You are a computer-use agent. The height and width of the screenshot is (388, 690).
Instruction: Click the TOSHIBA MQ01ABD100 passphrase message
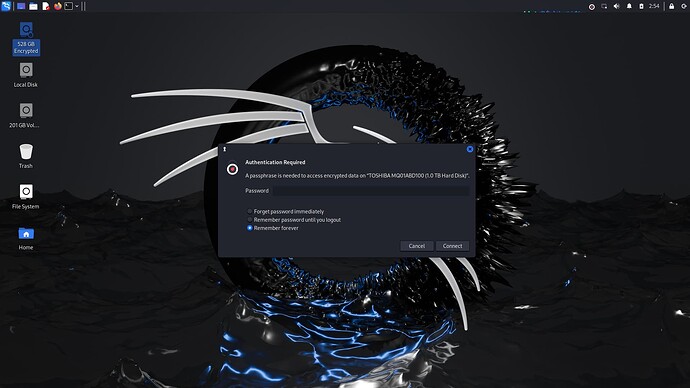(357, 176)
